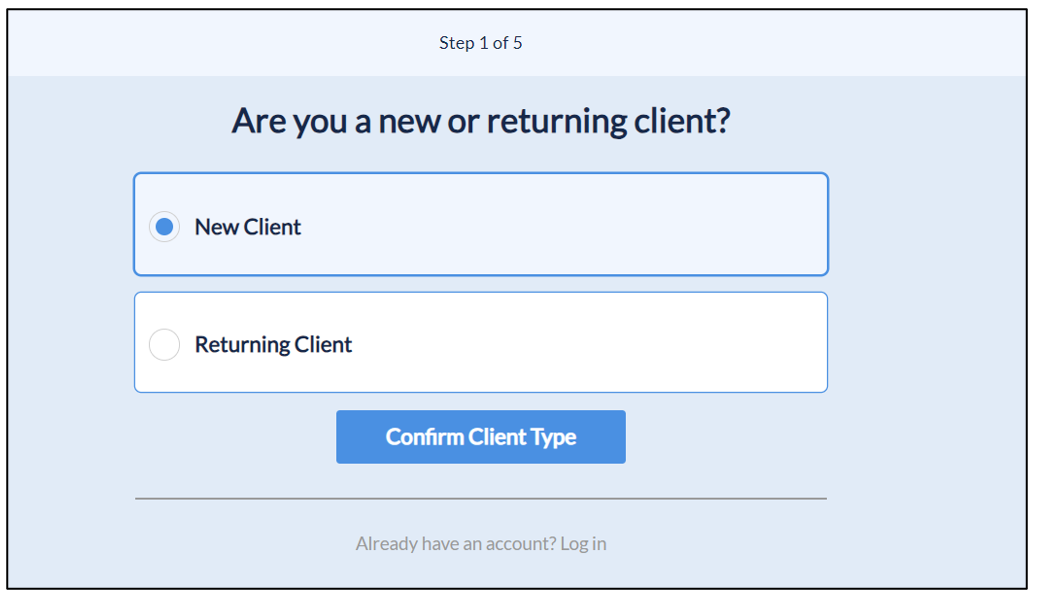The height and width of the screenshot is (597, 1039).
Task: Select the New Client radio button
Action: [x=165, y=227]
